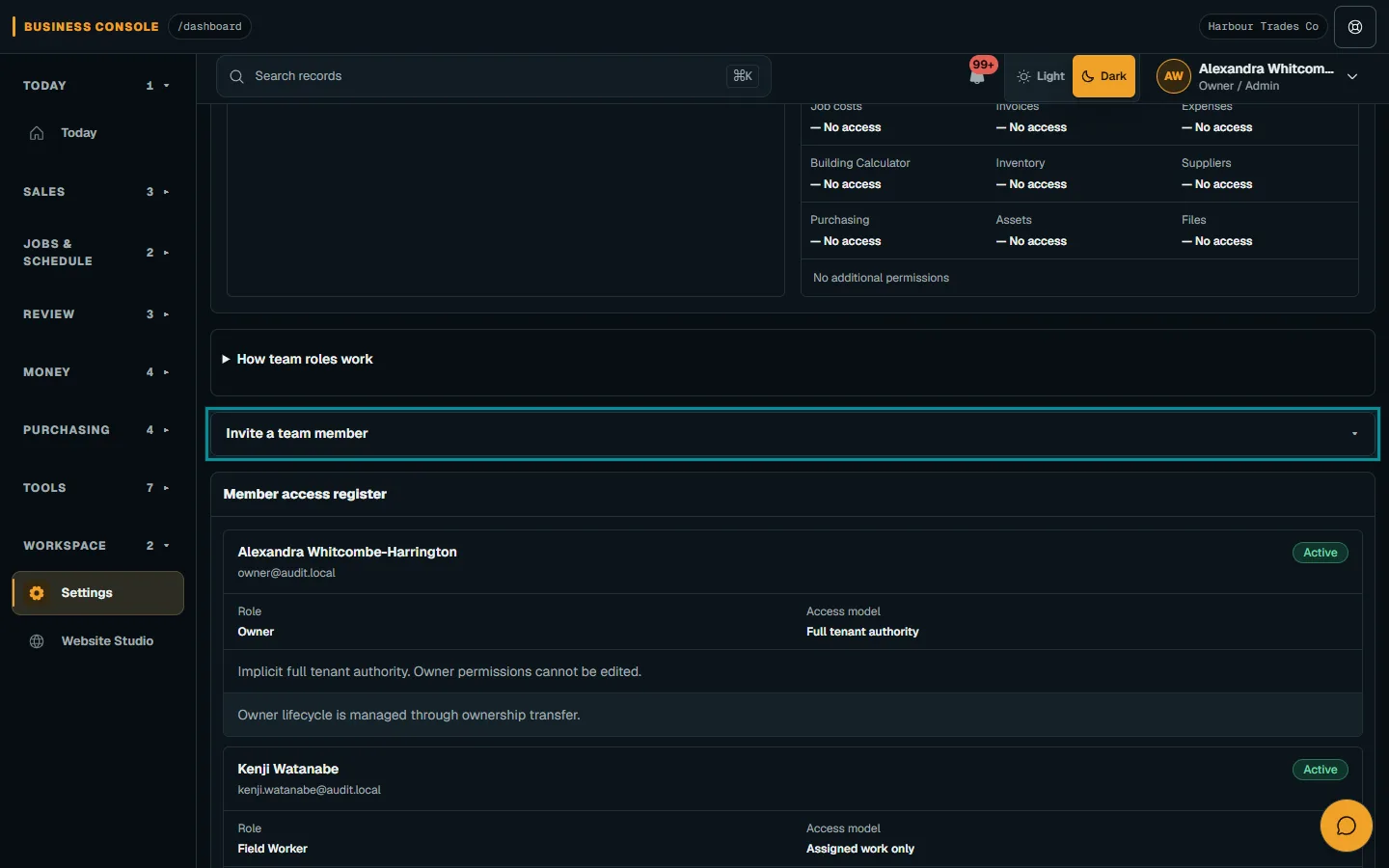Switch to Light theme

1040,76
